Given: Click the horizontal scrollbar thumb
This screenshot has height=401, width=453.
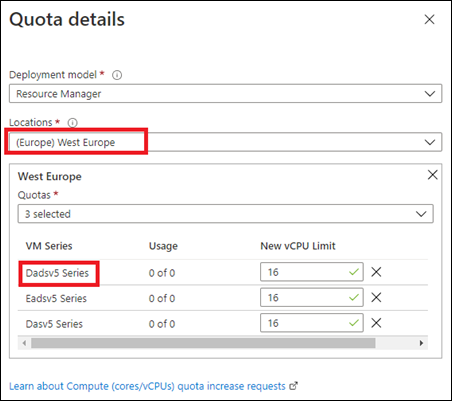Looking at the screenshot, I should click(203, 343).
